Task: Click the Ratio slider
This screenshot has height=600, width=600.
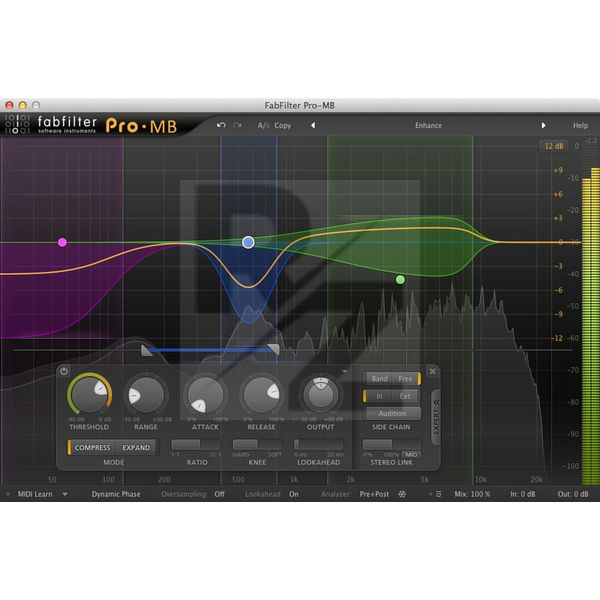Action: (196, 445)
